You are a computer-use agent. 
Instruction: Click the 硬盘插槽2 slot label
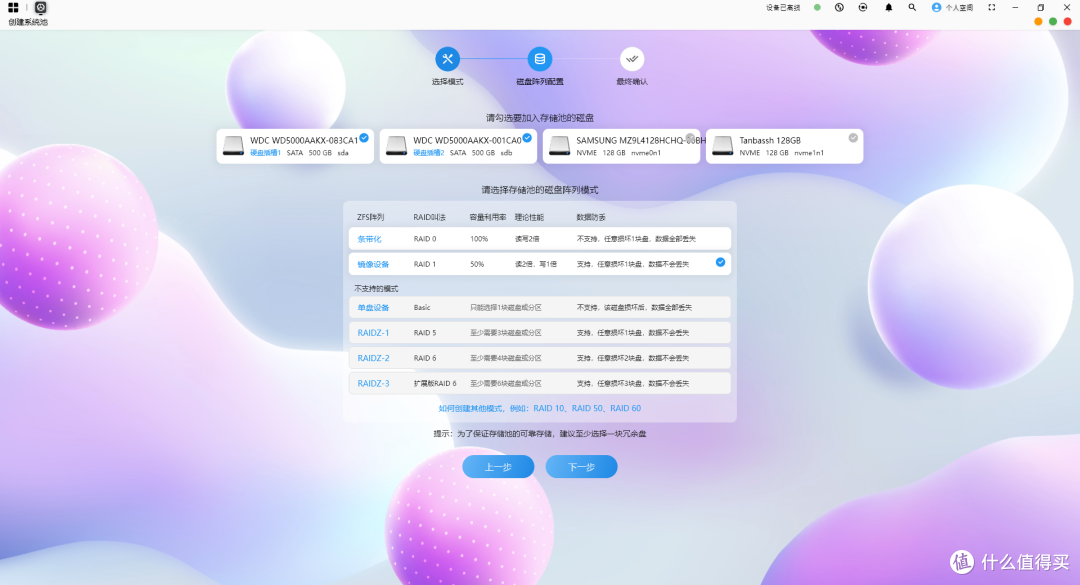tap(428, 153)
